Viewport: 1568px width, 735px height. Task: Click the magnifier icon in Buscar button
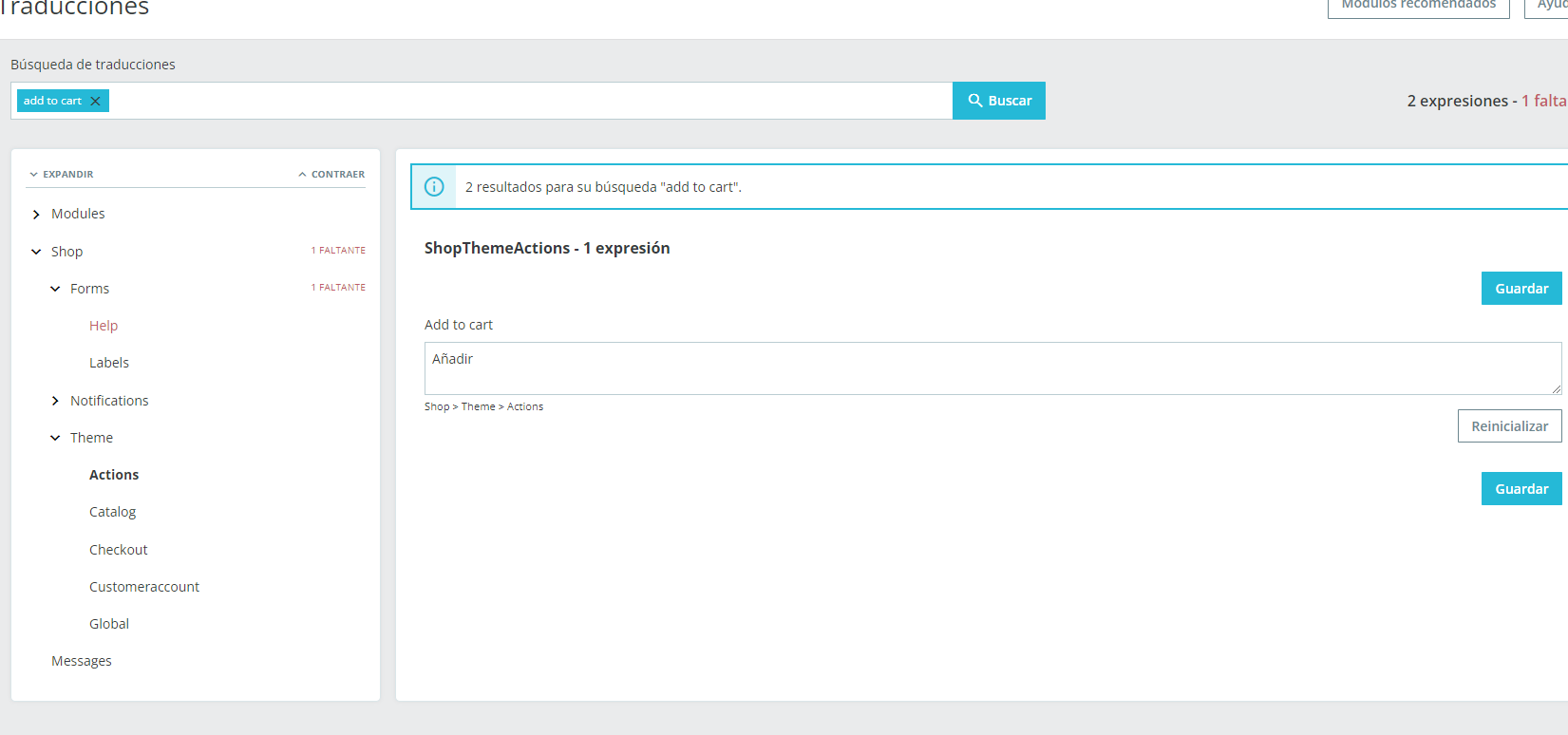(974, 101)
